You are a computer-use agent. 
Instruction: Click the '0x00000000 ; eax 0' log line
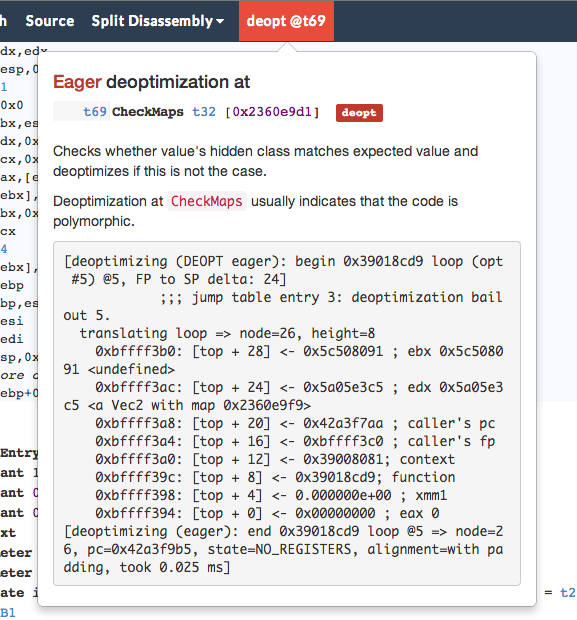267,513
